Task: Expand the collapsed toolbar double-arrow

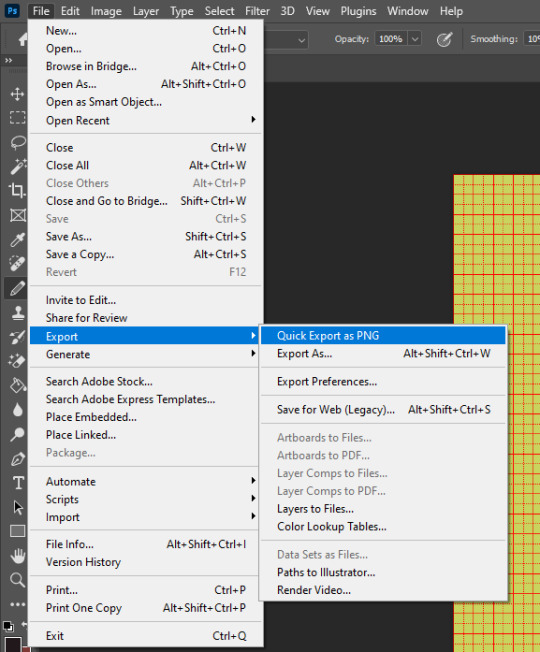Action: [x=8, y=61]
